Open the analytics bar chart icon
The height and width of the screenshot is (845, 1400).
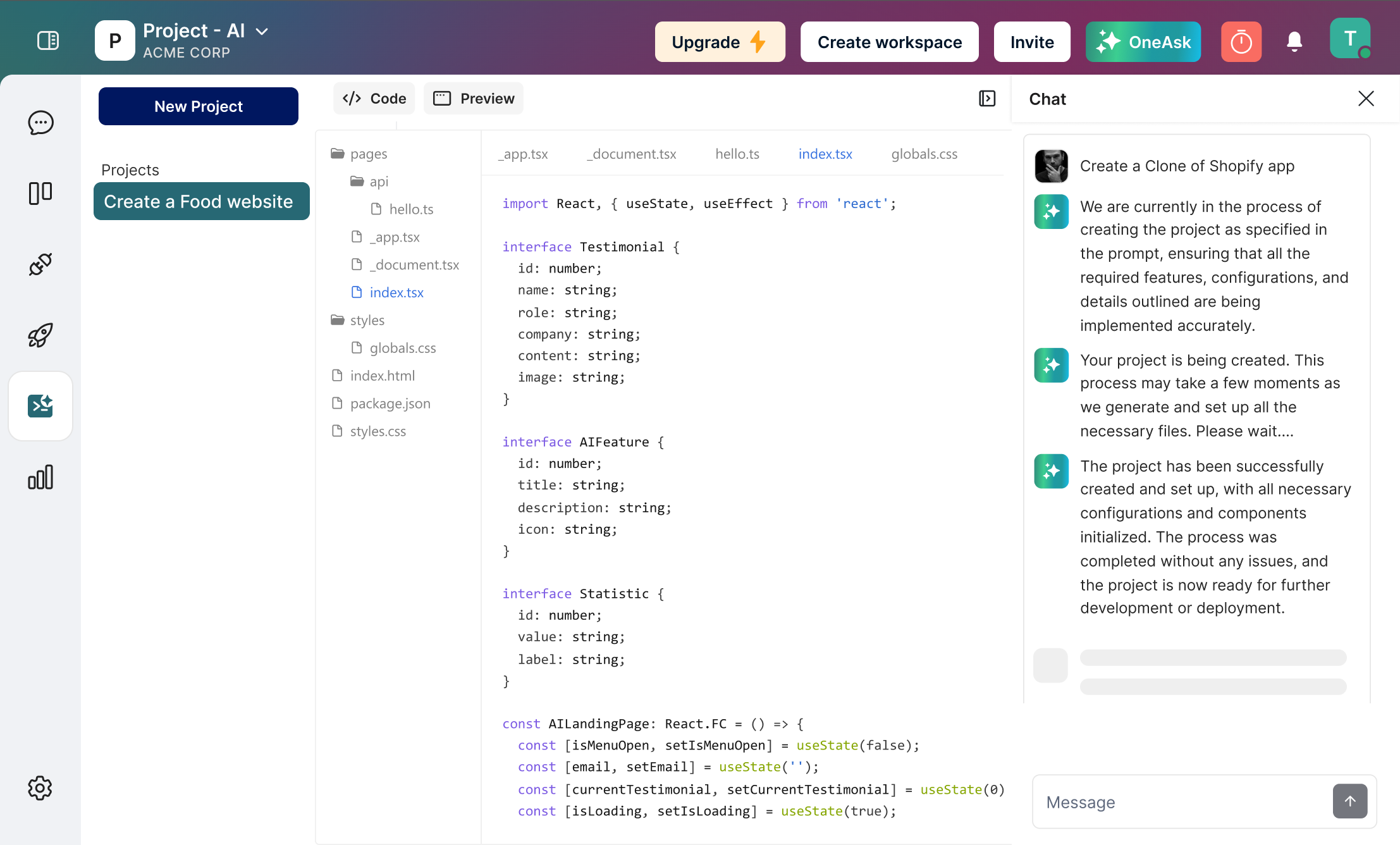[40, 477]
